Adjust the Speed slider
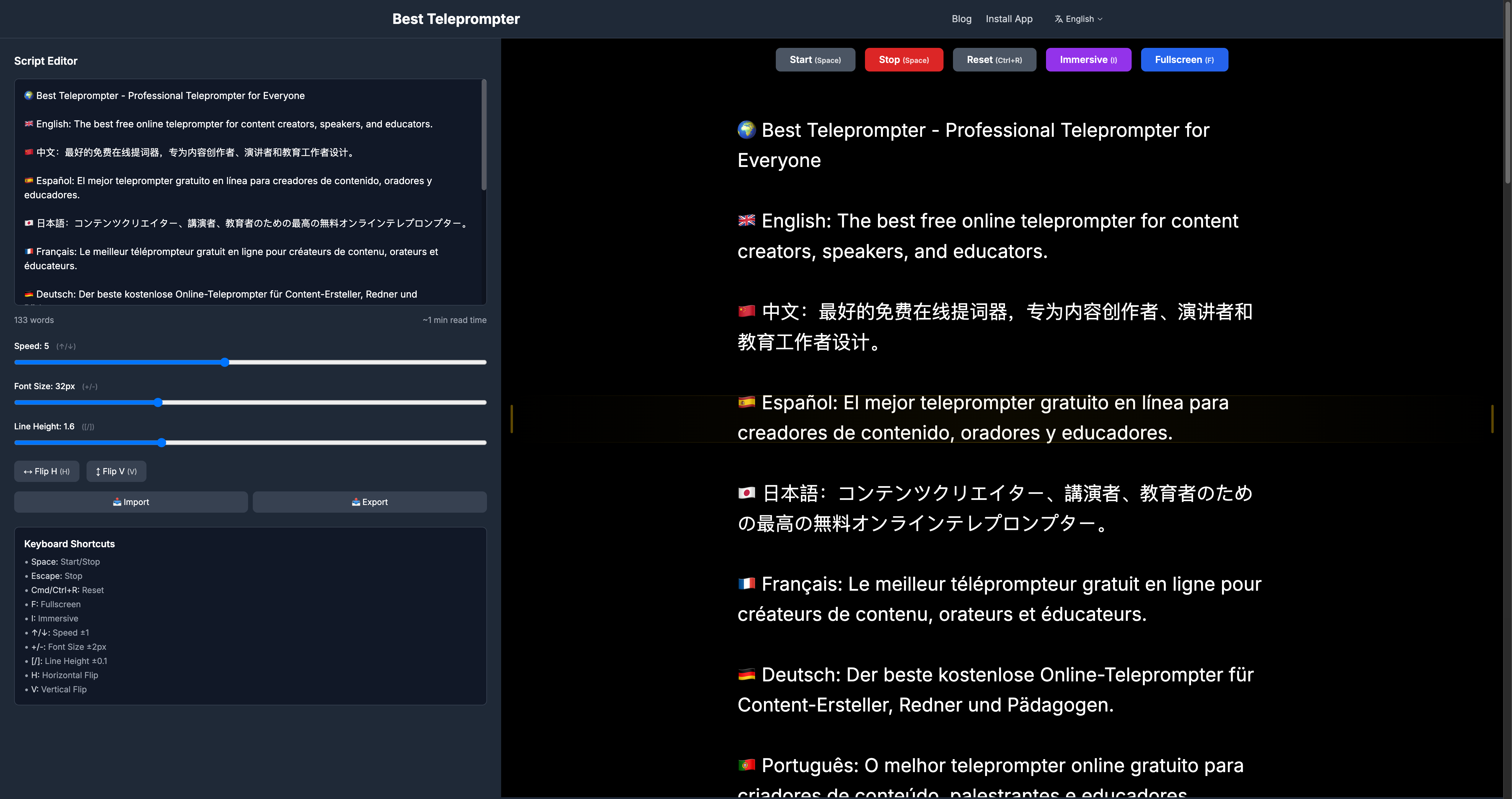The image size is (1512, 799). tap(250, 363)
